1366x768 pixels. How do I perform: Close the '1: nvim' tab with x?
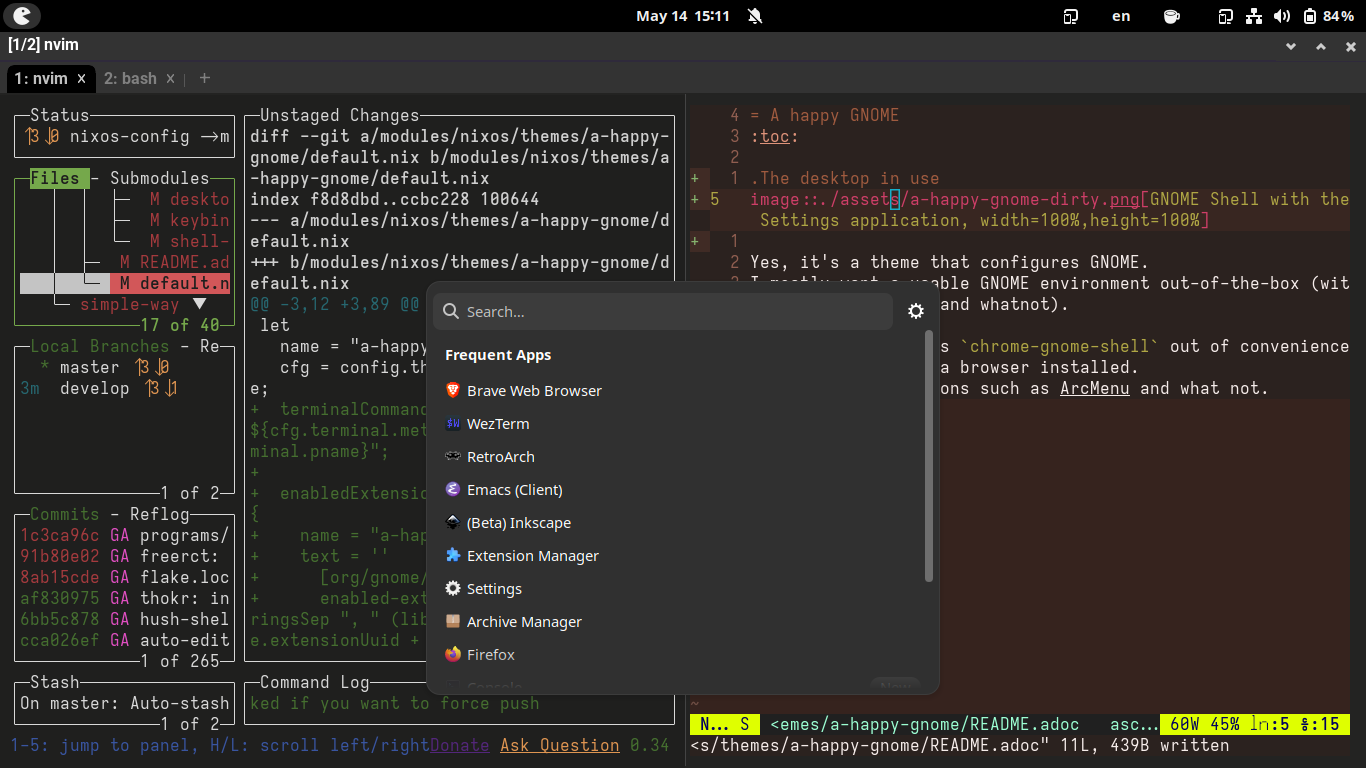82,78
